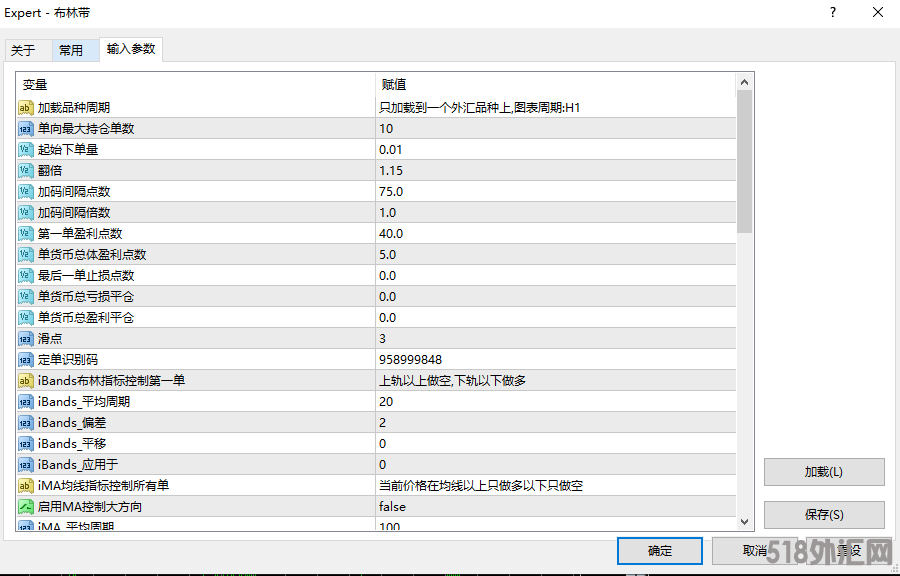Click the string icon beside iBands布林指标控制第一单
The image size is (900, 576).
coord(26,380)
